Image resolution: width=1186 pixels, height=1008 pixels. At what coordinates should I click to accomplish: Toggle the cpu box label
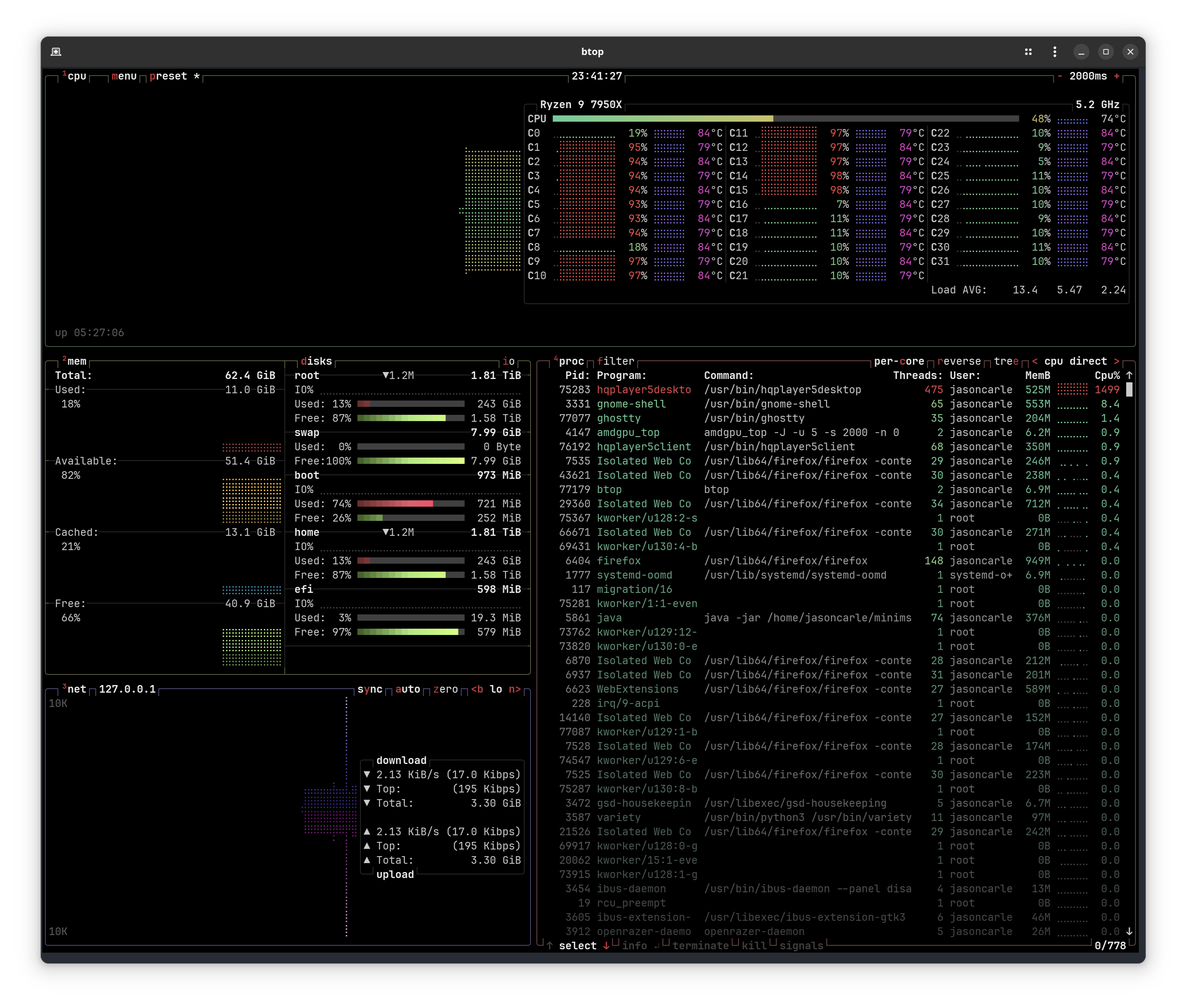(74, 76)
